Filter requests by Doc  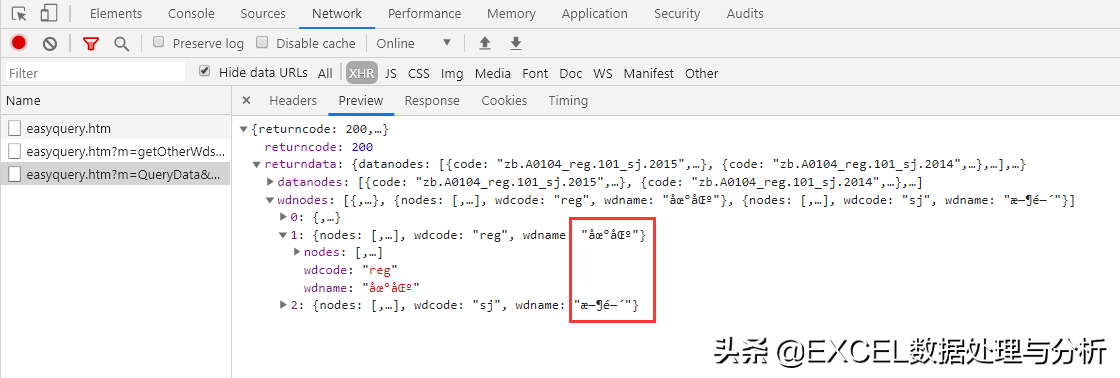click(x=571, y=73)
